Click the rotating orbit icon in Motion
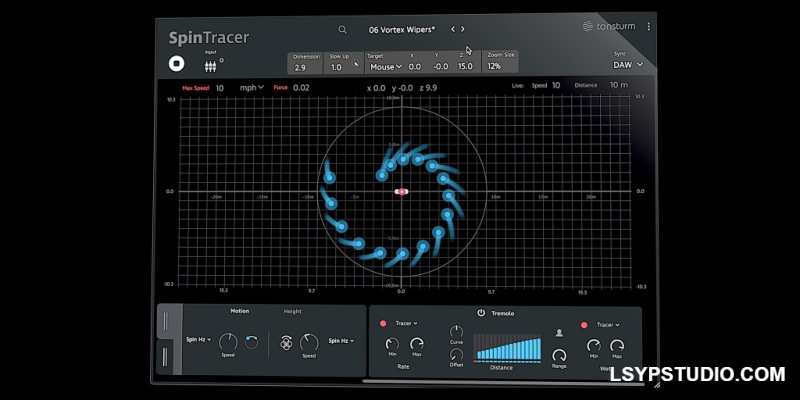Screen dimensions: 800x400 coord(286,342)
